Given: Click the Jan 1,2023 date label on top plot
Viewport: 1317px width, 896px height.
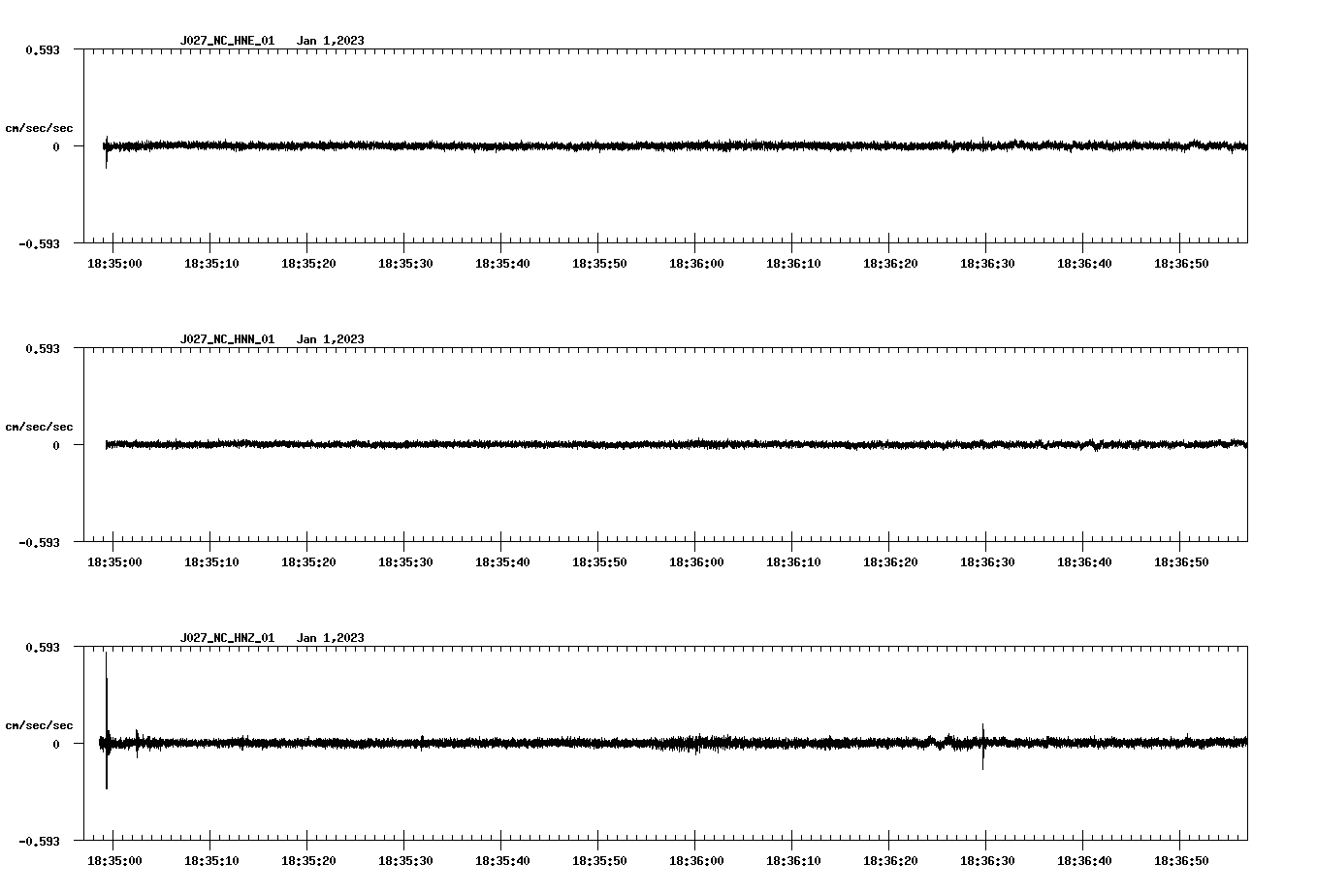Looking at the screenshot, I should pos(332,42).
